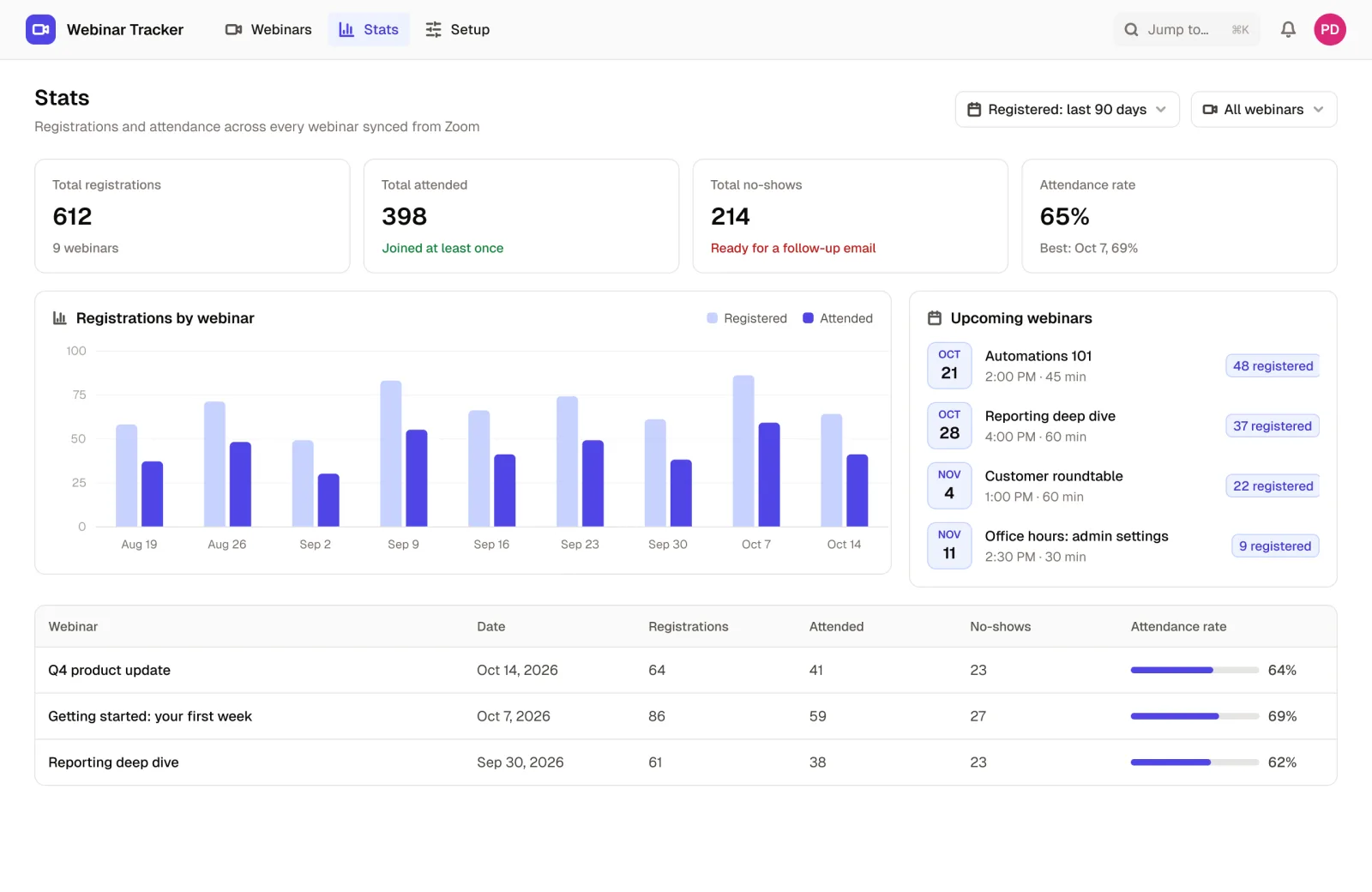Open Customer roundtable upcoming webinar
The image size is (1372, 892).
click(x=1123, y=486)
